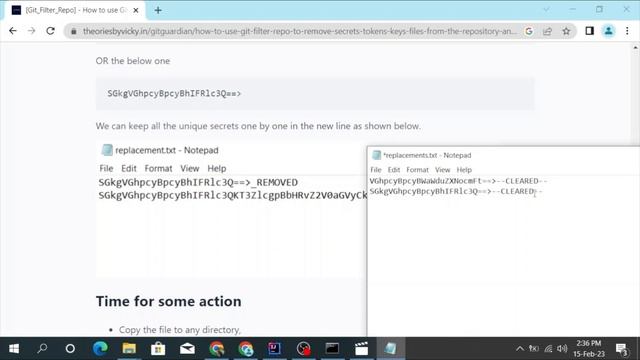Click the Google icon in the address bar

click(x=529, y=31)
